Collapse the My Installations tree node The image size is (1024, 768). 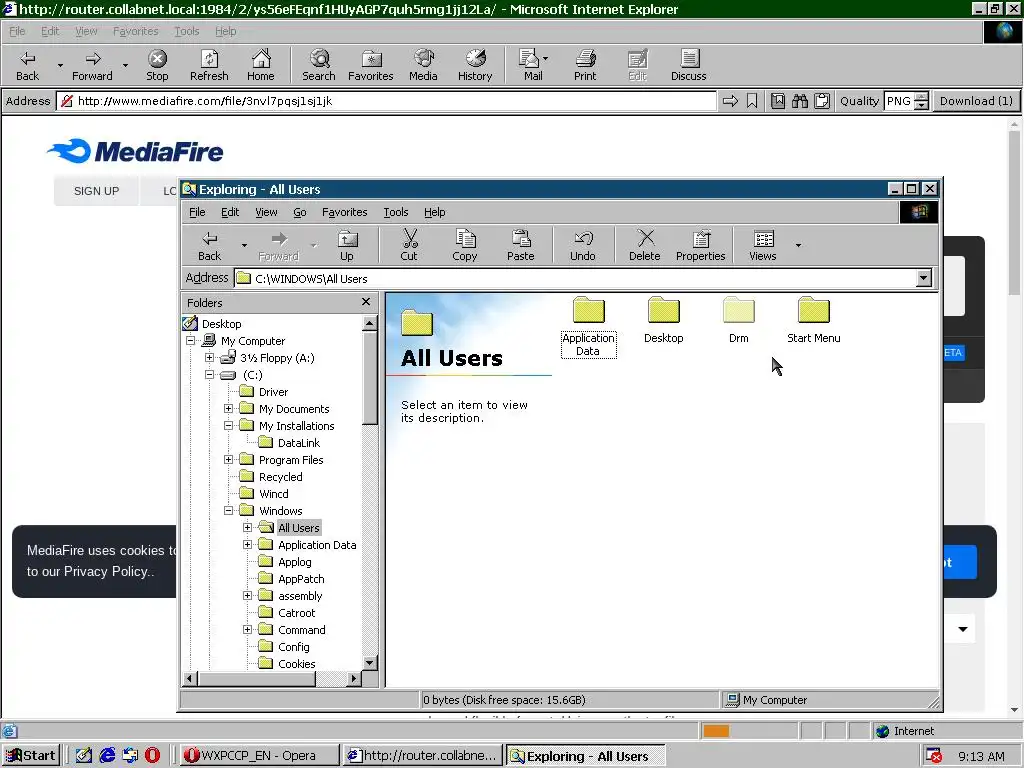click(228, 426)
